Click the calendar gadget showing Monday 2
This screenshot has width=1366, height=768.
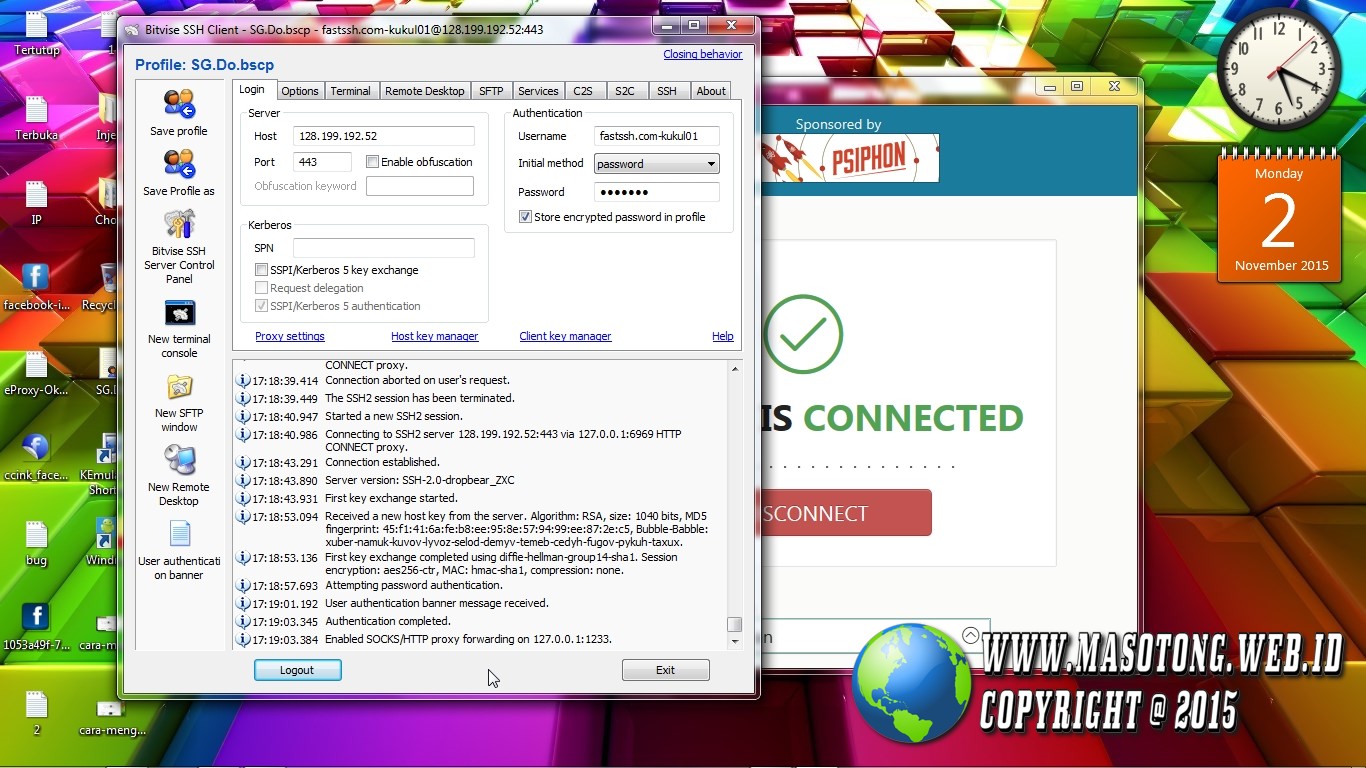point(1280,217)
